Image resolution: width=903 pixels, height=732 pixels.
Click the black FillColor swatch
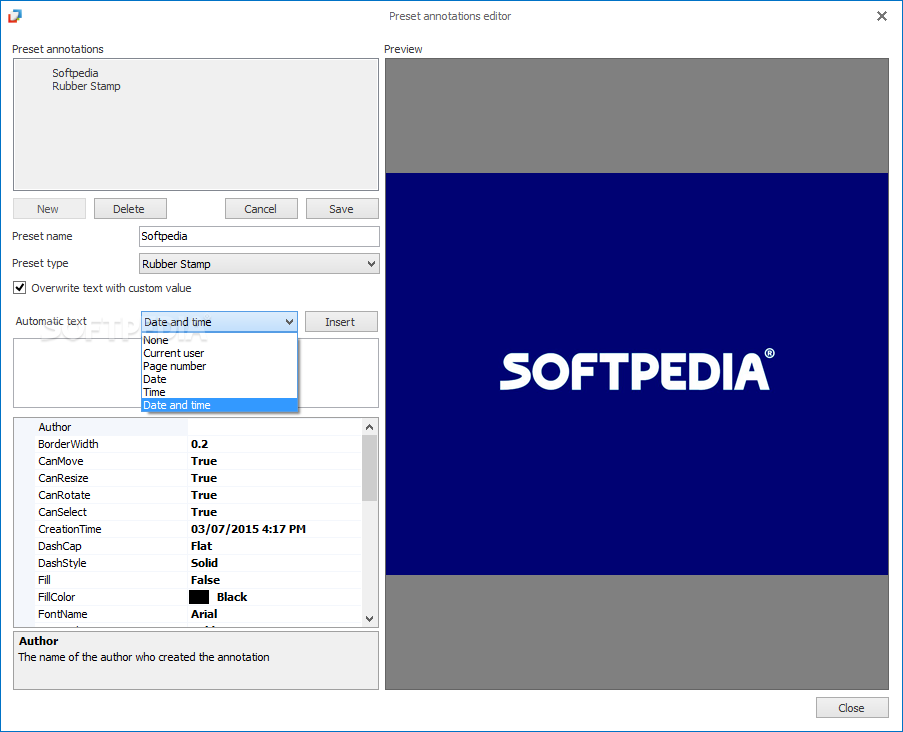(199, 597)
